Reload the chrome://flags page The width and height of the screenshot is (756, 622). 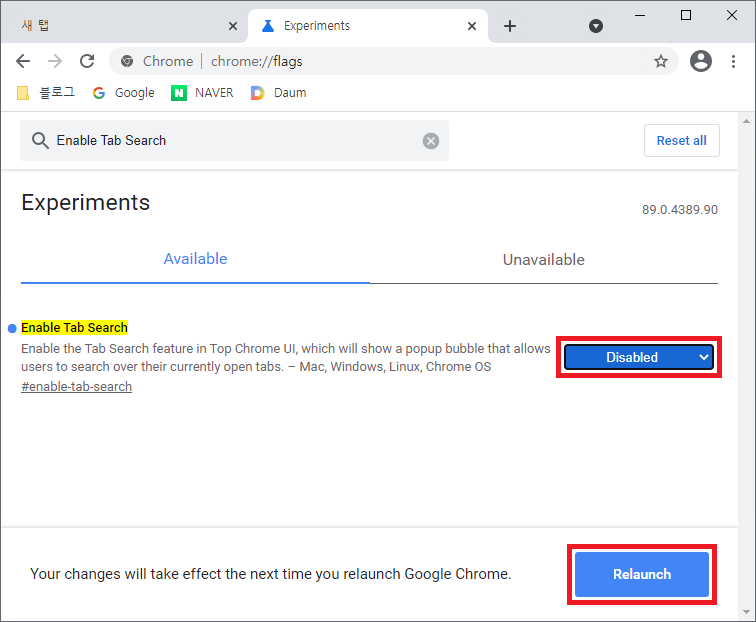(x=87, y=61)
